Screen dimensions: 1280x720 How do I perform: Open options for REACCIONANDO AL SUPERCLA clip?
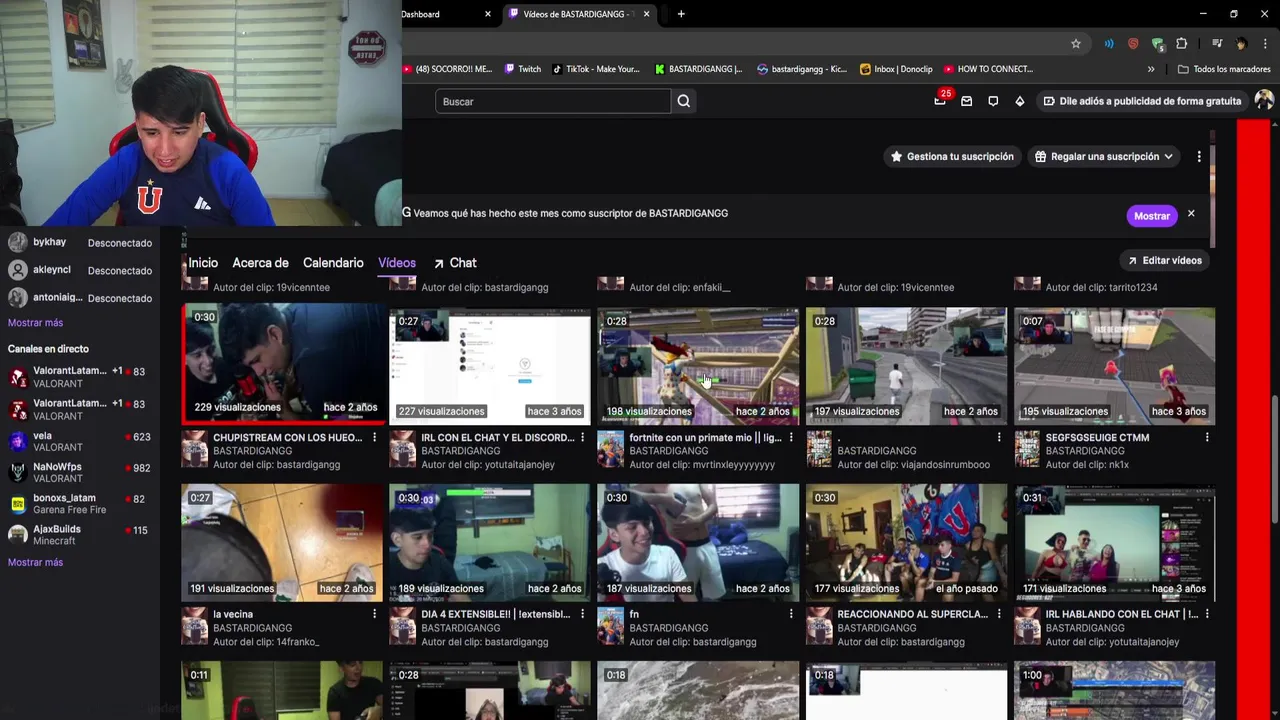998,615
